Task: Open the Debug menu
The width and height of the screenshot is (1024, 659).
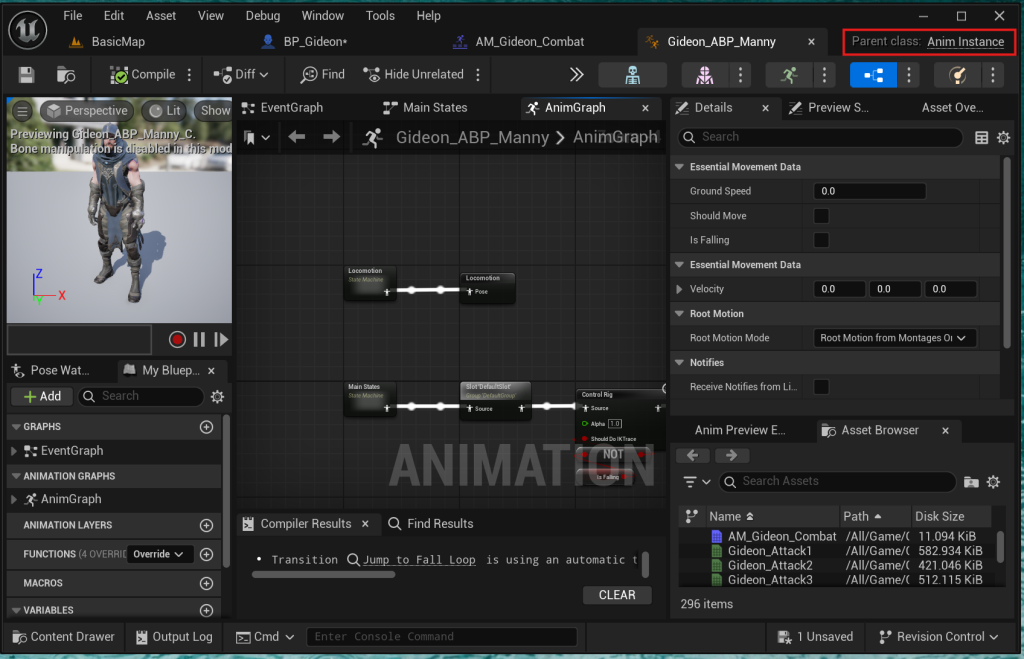Action: (263, 16)
